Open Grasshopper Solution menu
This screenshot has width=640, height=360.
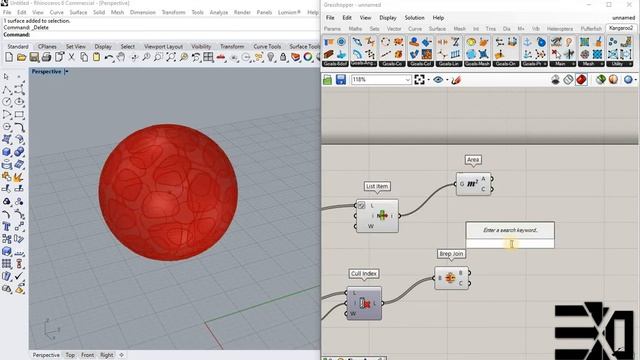click(414, 18)
